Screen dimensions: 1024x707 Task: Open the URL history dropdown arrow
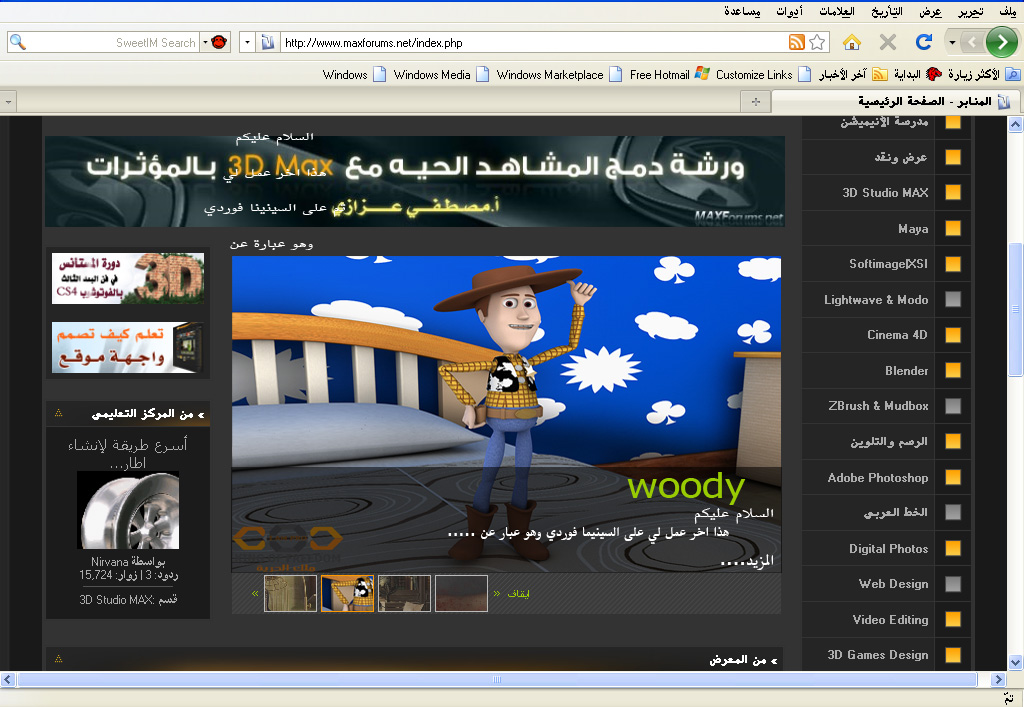pos(247,43)
